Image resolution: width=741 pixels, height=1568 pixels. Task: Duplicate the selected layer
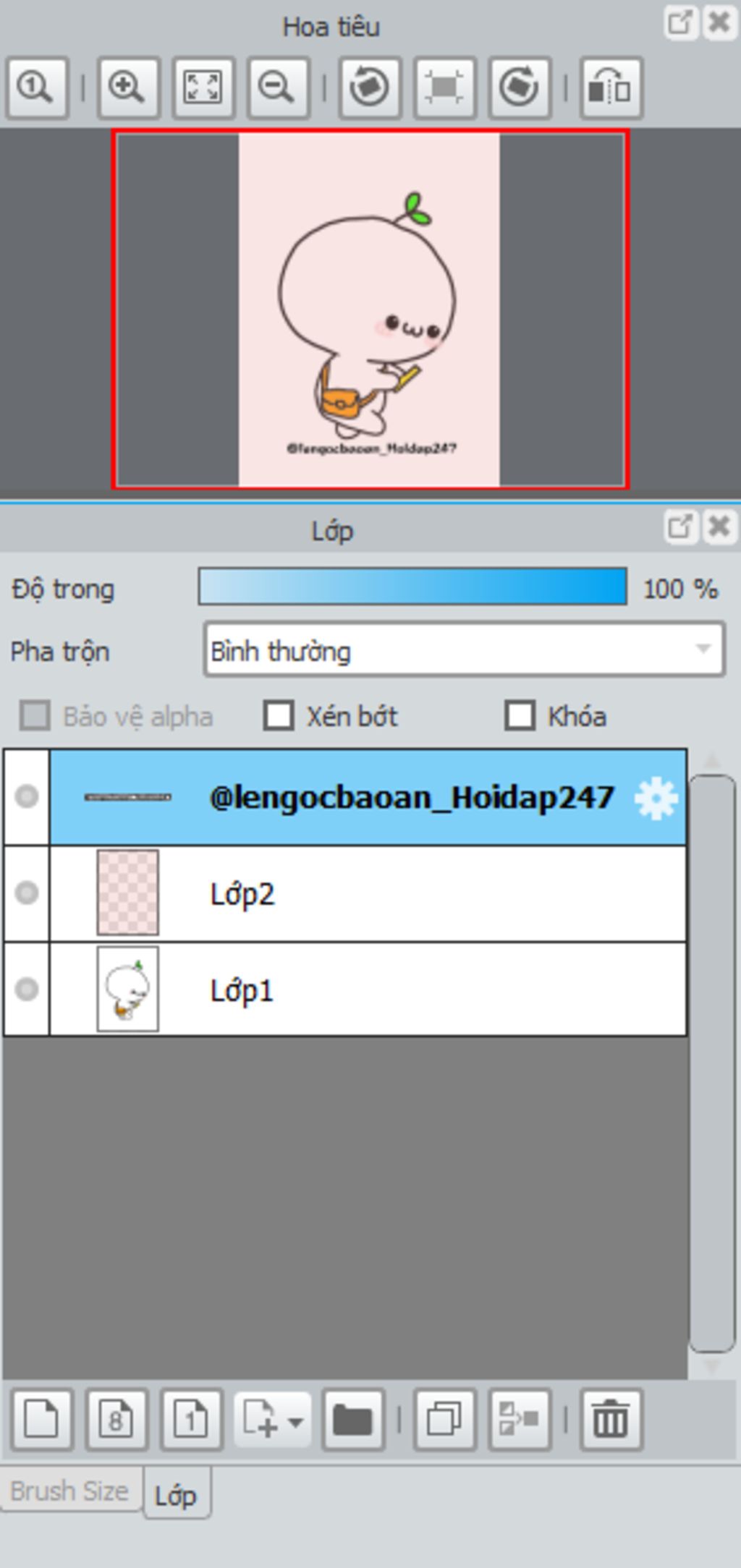(x=444, y=1420)
